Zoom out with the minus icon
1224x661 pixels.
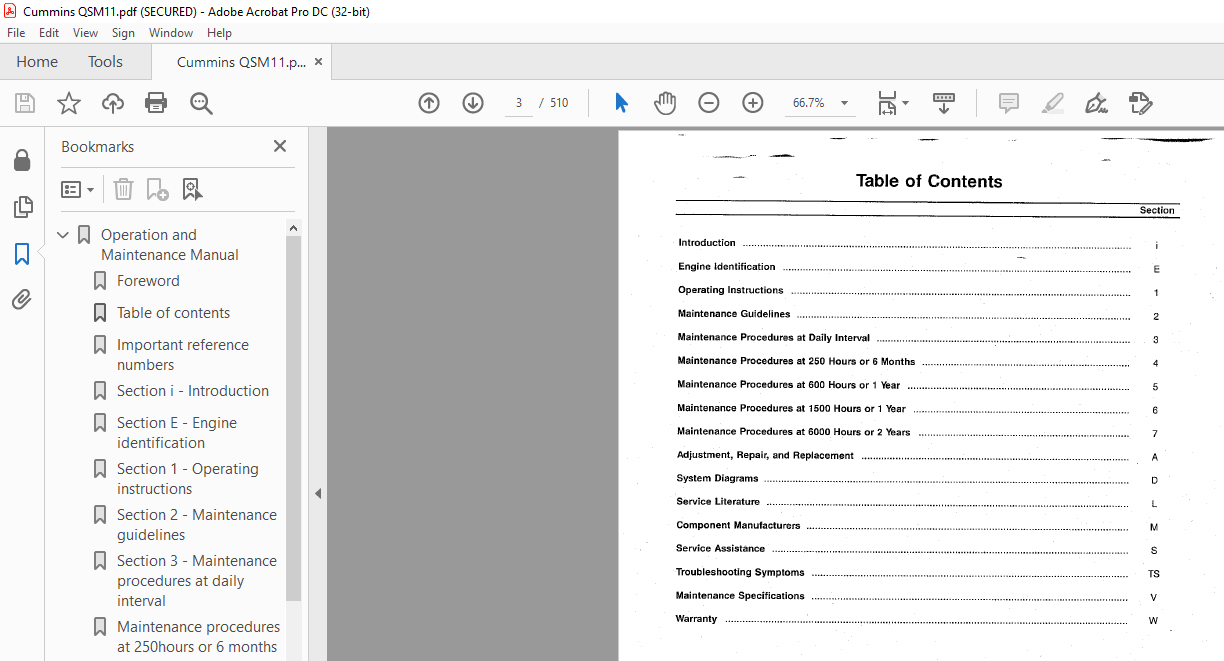click(709, 103)
